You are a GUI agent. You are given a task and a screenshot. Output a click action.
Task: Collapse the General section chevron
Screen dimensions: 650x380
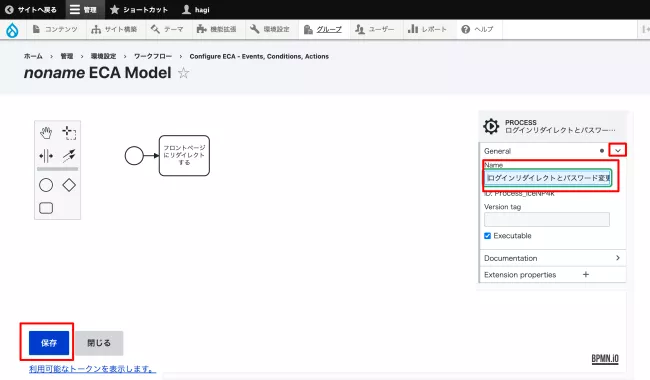tap(618, 150)
